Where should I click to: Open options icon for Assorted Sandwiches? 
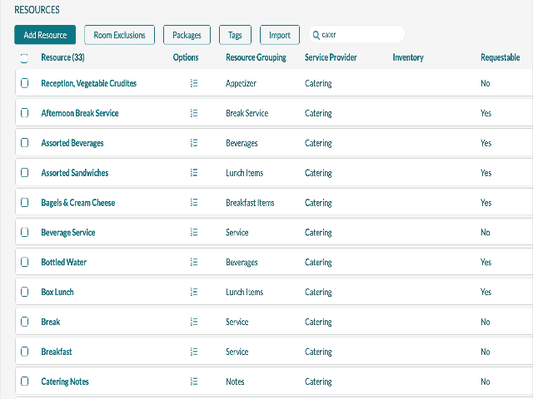[x=194, y=173]
